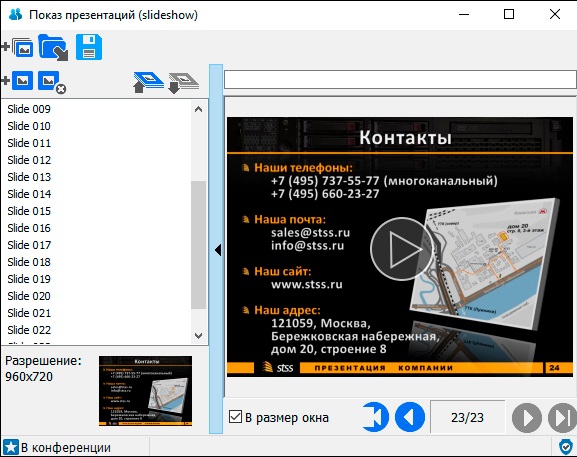Click the add slideshow from images icon
The image size is (577, 457).
pyautogui.click(x=18, y=47)
